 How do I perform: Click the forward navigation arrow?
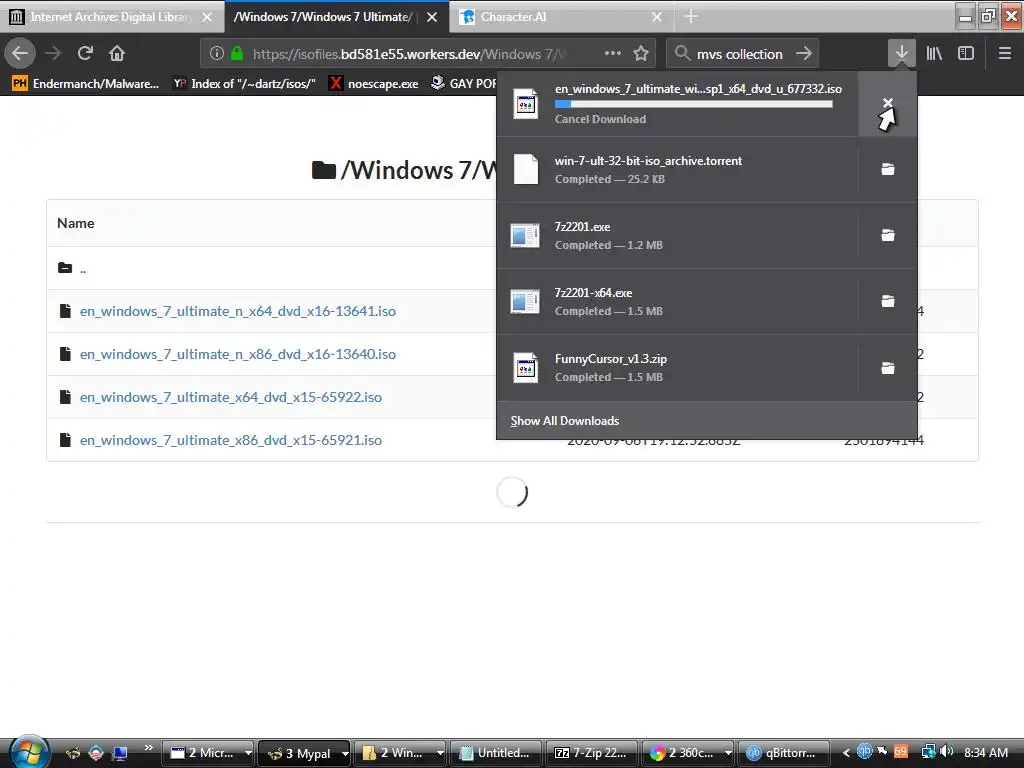[x=53, y=54]
